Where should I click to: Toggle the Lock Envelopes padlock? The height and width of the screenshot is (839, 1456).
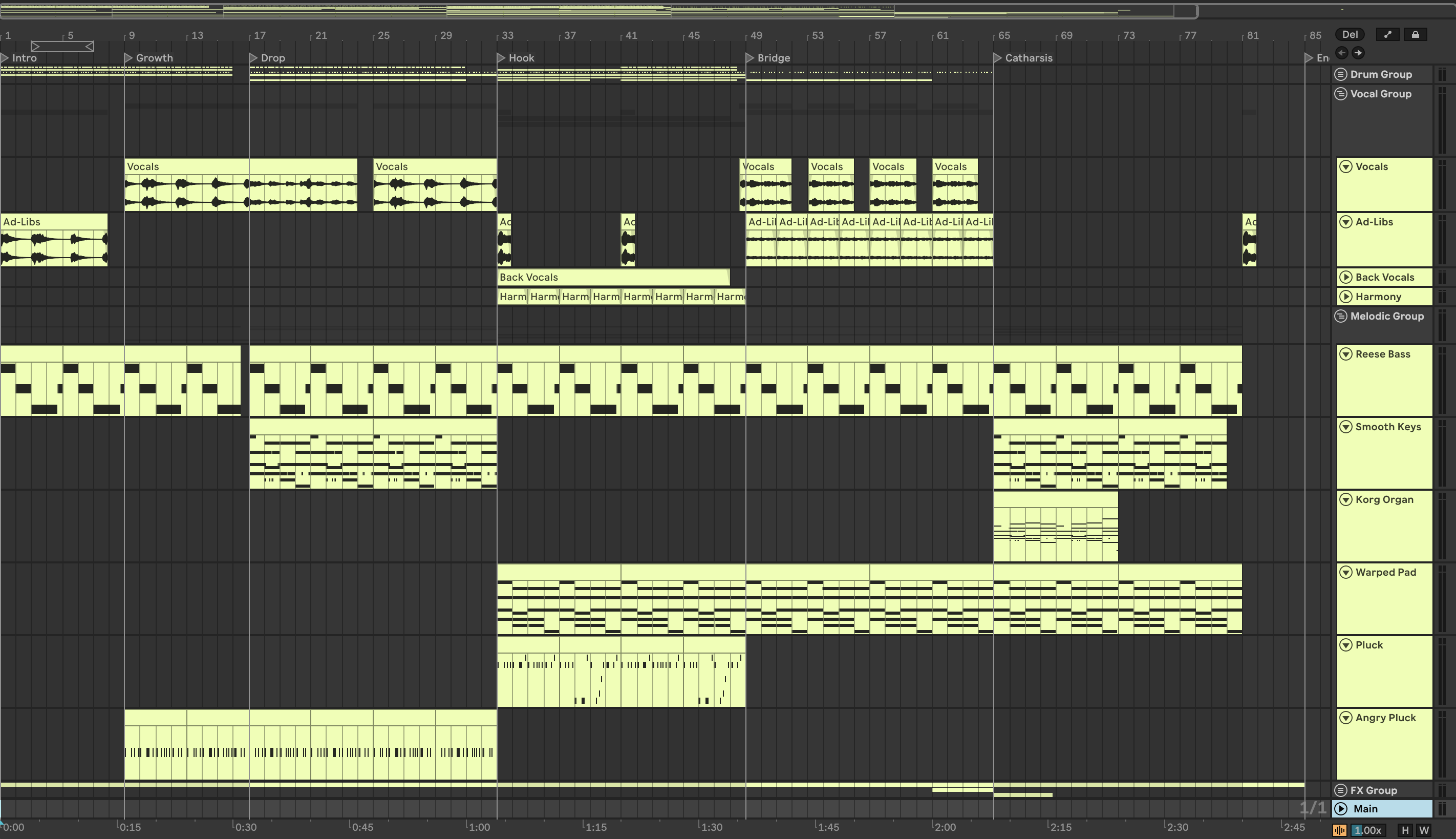[1415, 35]
